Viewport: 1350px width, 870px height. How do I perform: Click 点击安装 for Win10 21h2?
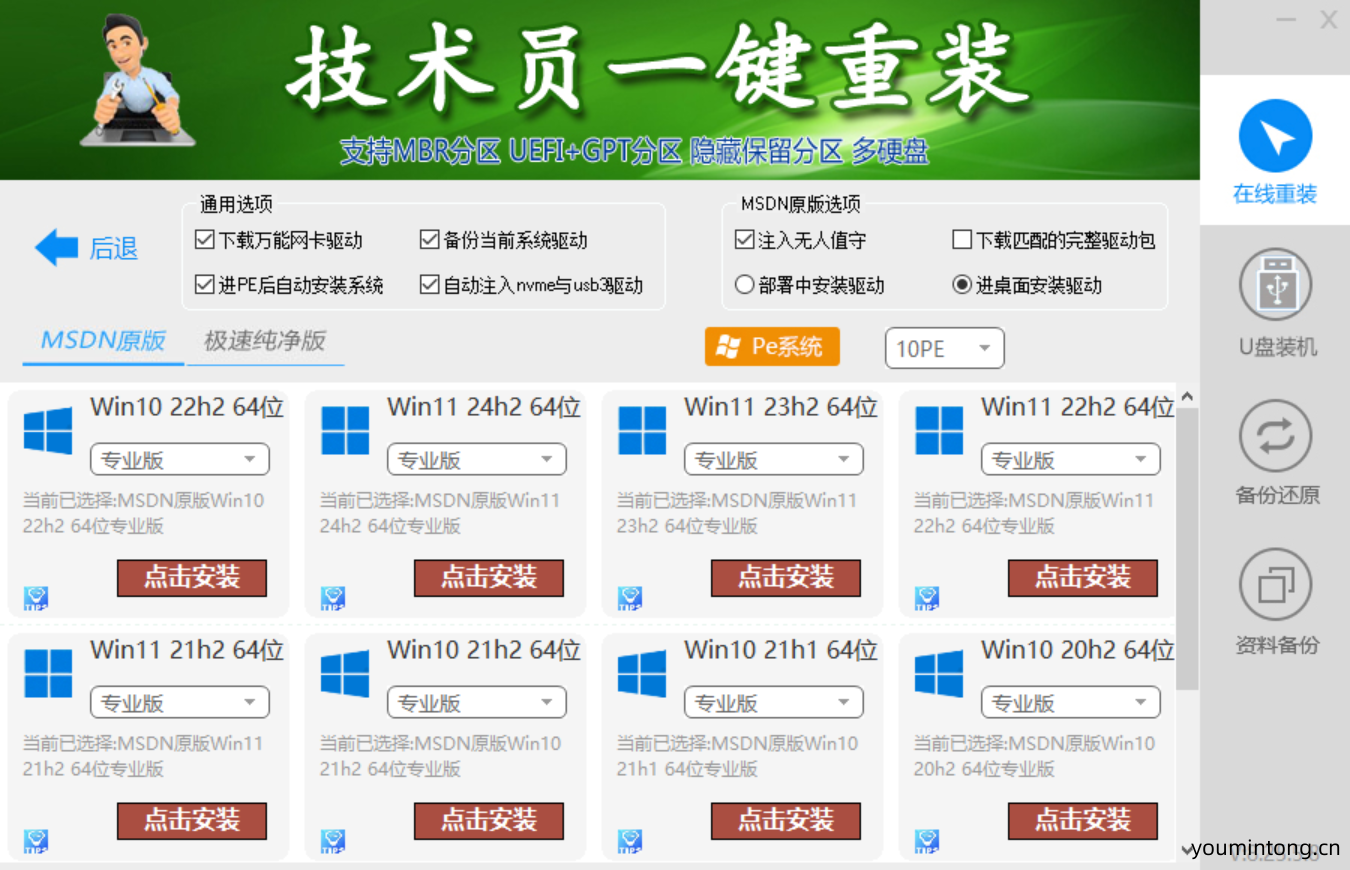click(489, 821)
